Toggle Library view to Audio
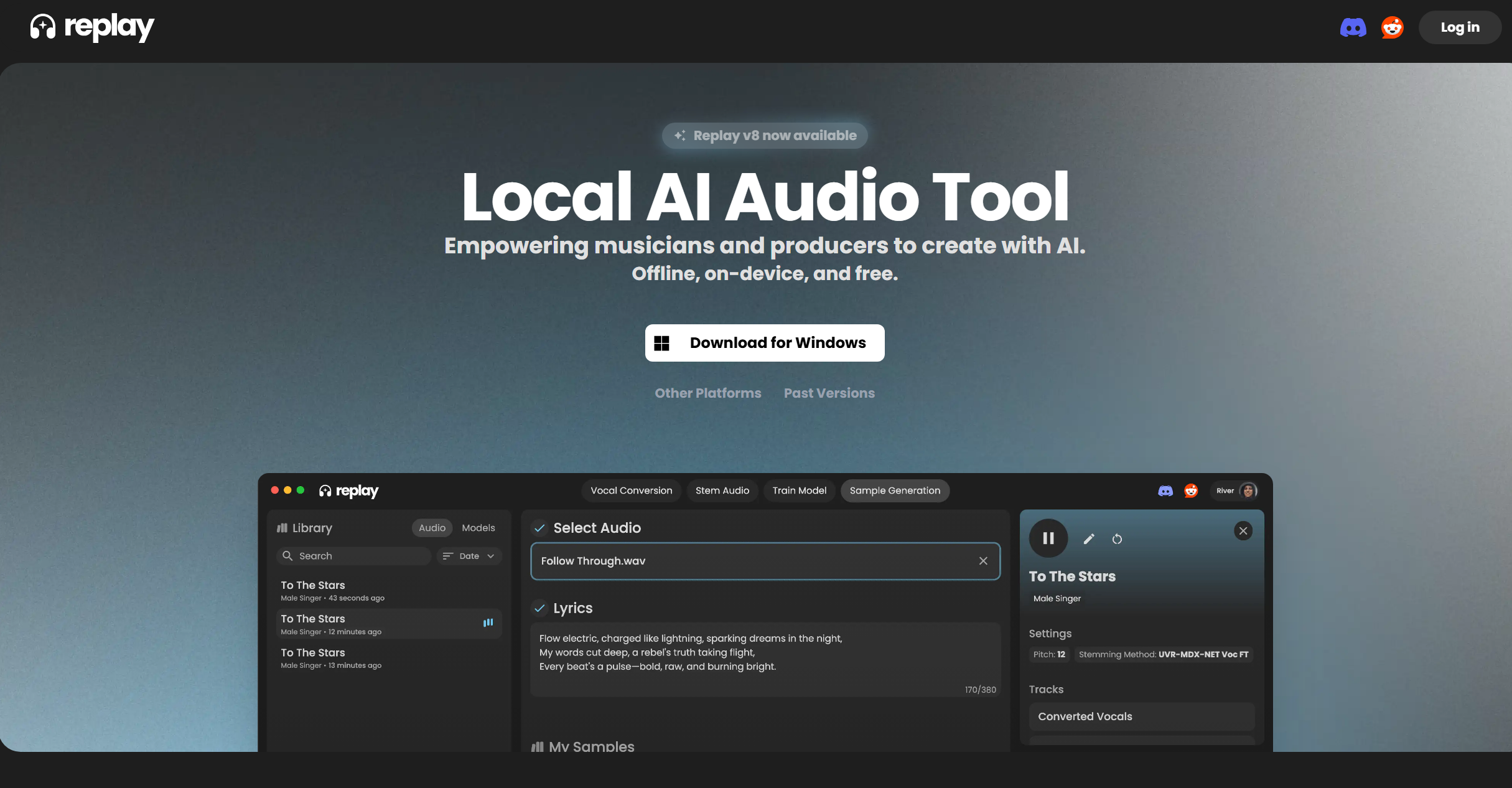The image size is (1512, 788). point(432,528)
